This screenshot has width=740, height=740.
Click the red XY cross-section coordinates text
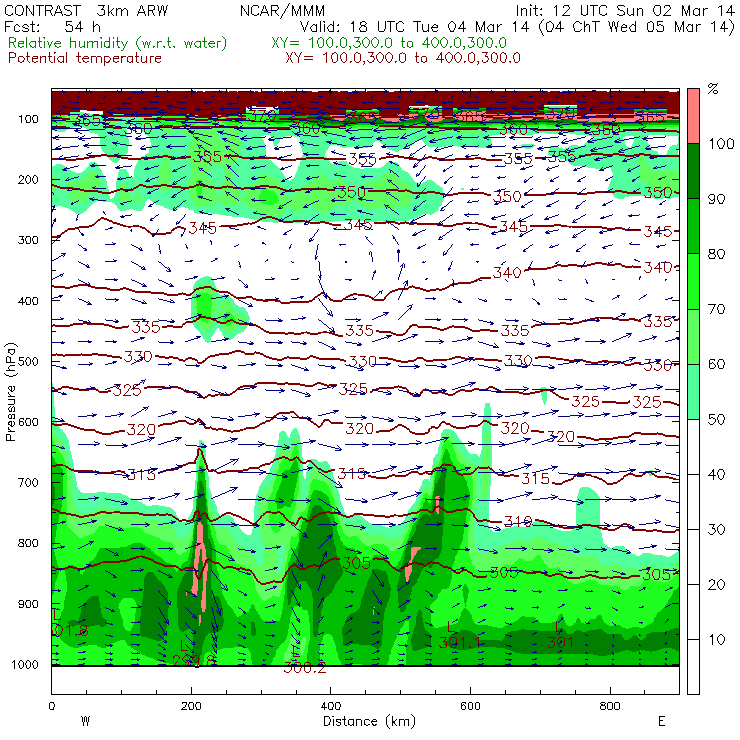(x=403, y=58)
